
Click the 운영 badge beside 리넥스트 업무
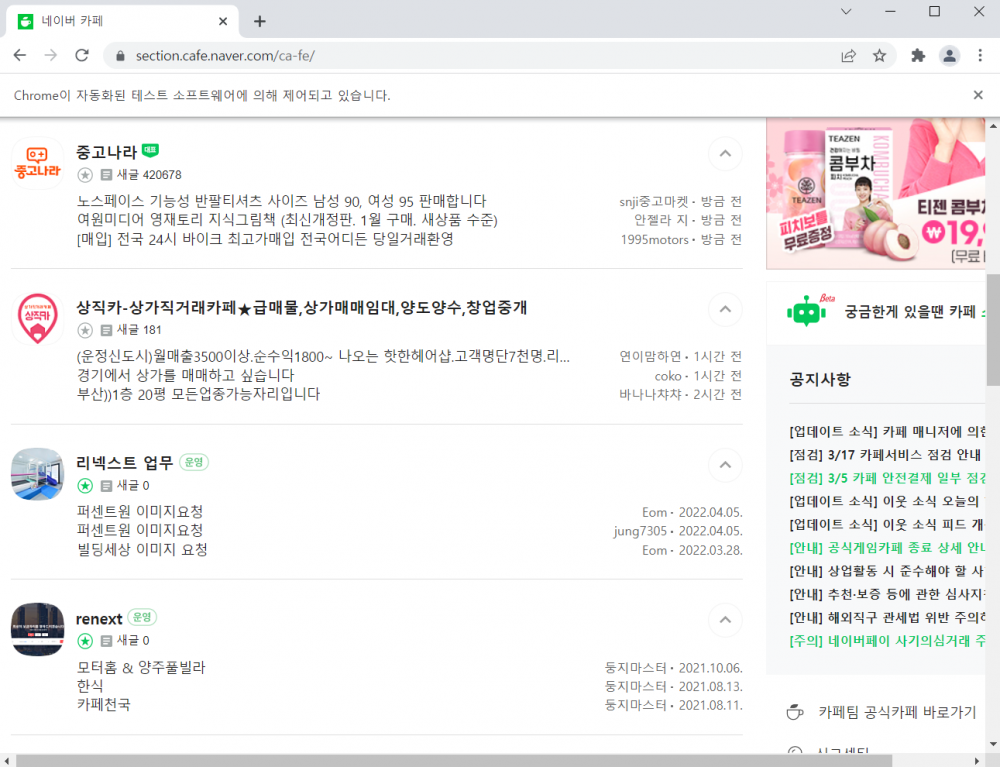[x=194, y=462]
